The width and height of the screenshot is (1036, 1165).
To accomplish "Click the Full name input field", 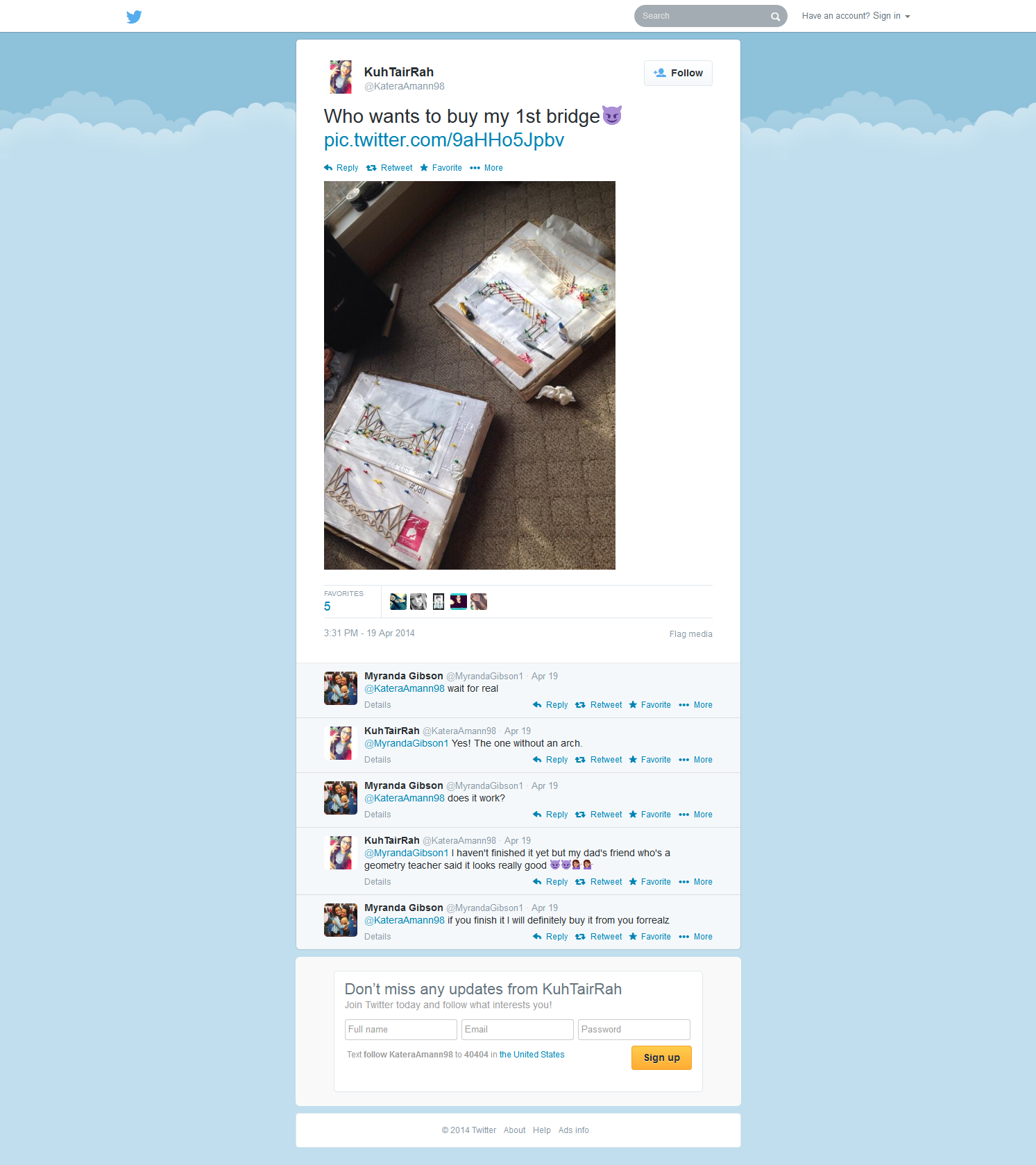I will tap(401, 1030).
